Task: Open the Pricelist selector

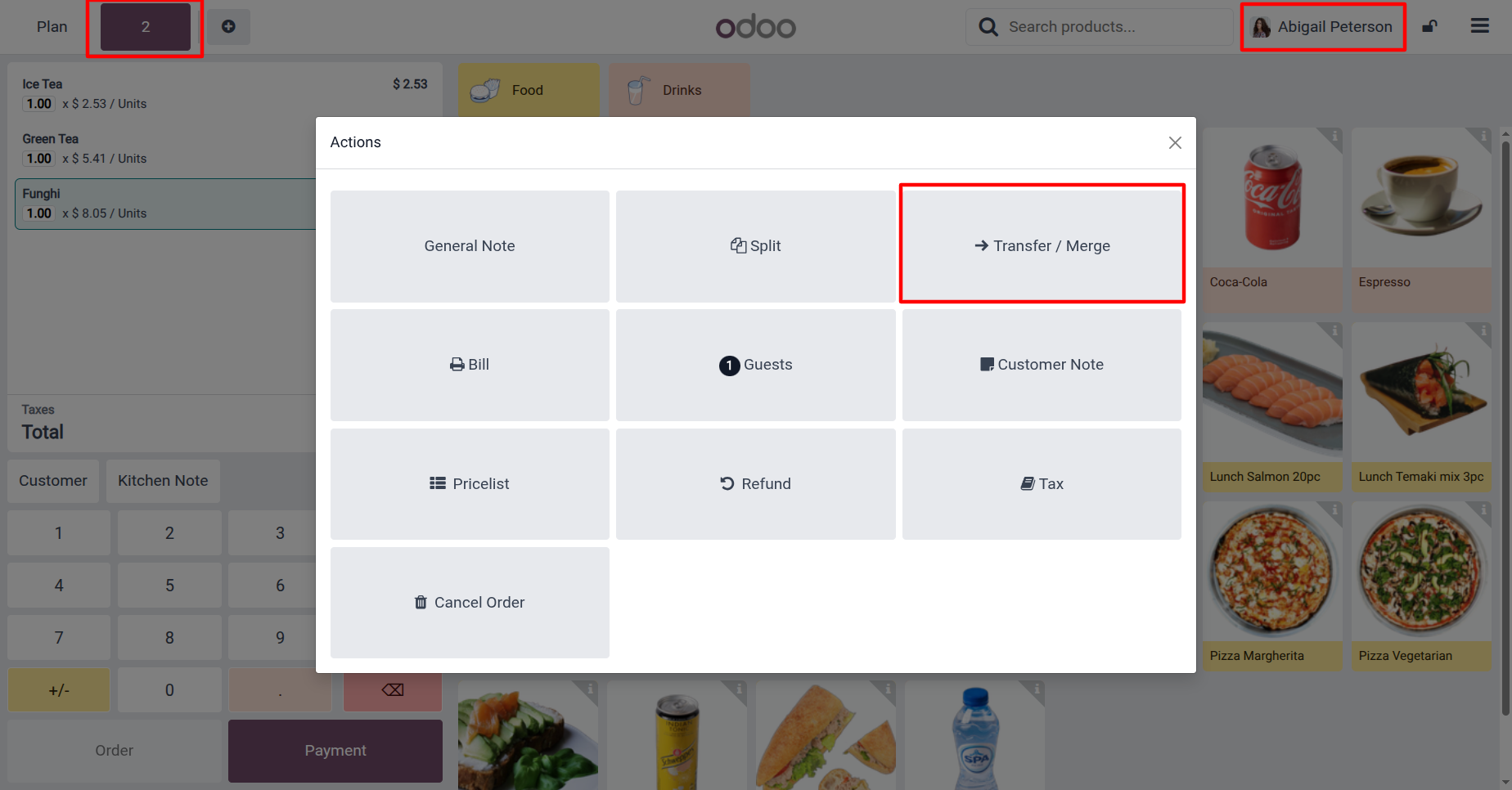Action: click(x=470, y=484)
